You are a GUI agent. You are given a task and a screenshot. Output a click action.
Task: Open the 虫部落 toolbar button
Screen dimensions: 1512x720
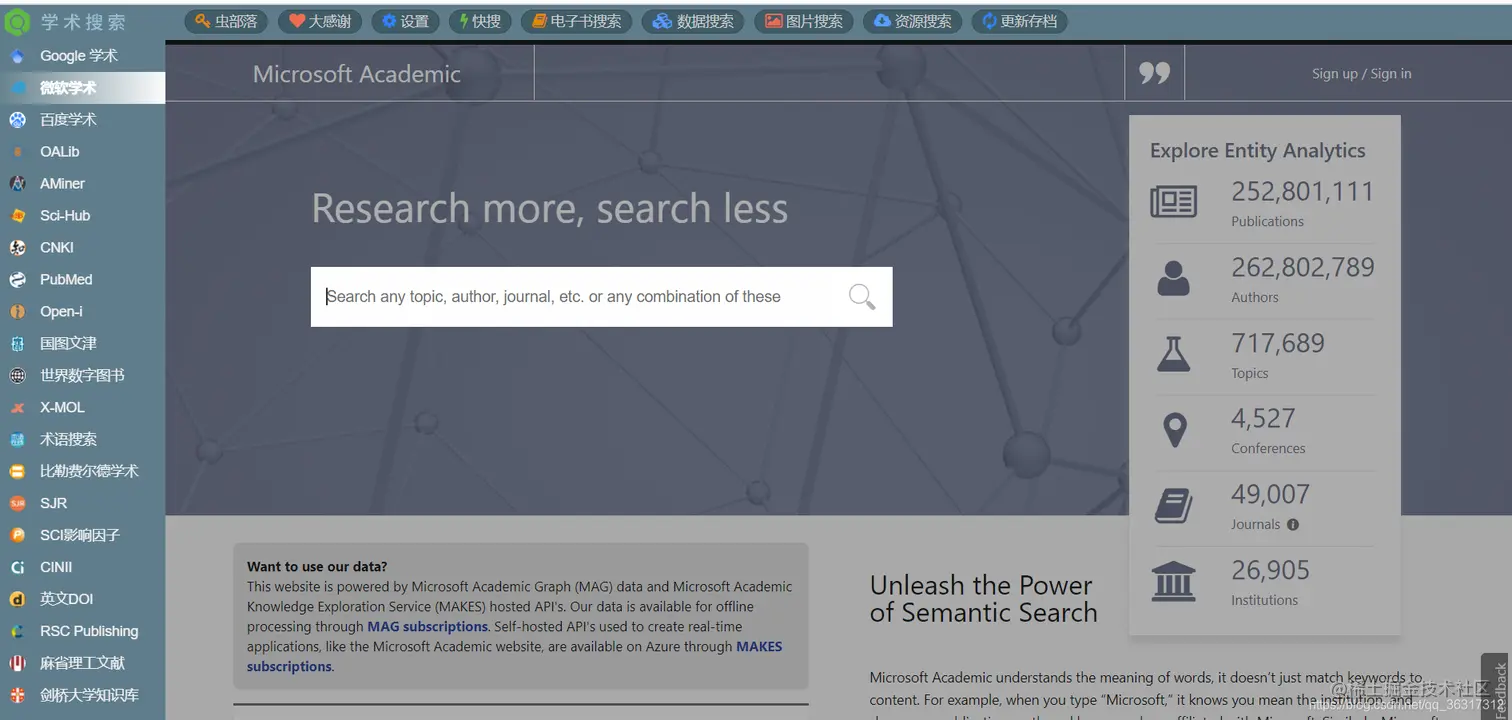coord(226,21)
